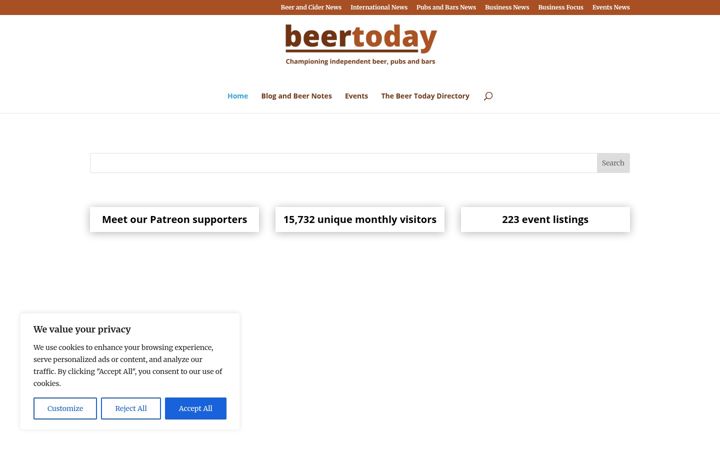Click 15,732 unique monthly visitors card
Viewport: 720px width, 450px height.
[x=360, y=219]
